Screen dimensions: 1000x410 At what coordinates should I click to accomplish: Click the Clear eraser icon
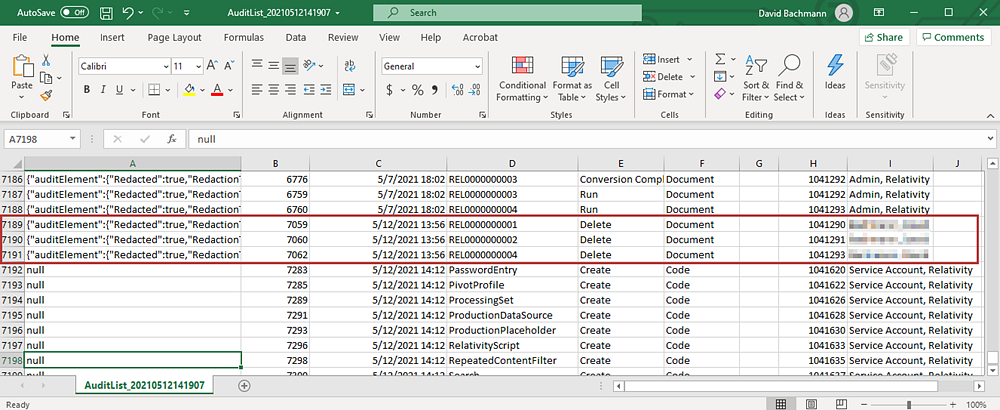coord(720,94)
